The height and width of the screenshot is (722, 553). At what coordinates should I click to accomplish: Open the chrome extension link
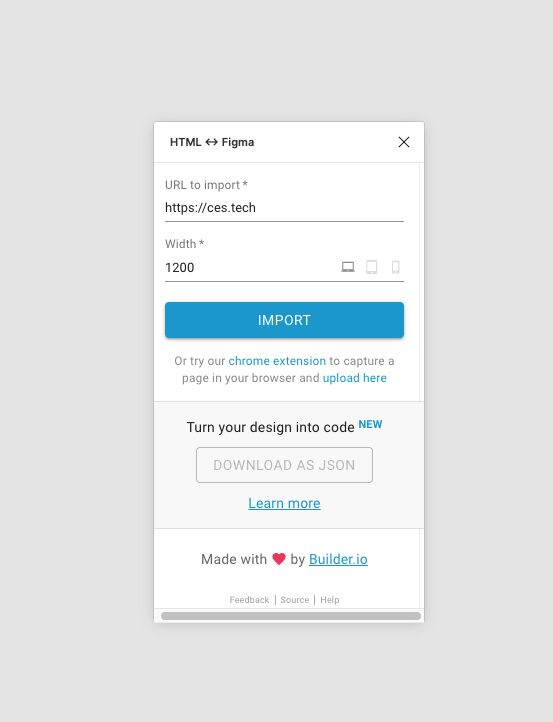277,361
